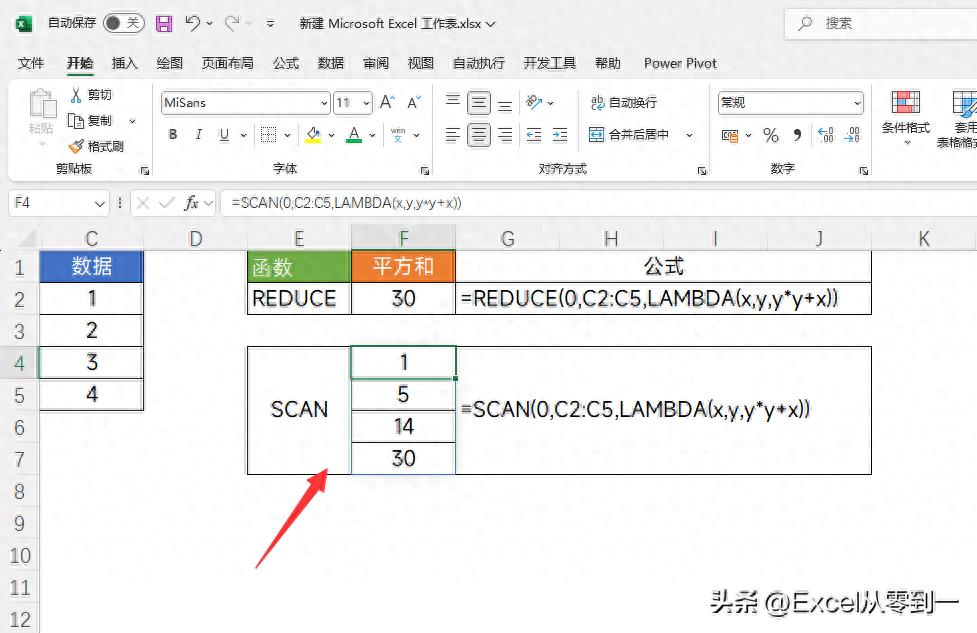
Task: Apply the green font color
Action: point(354,134)
